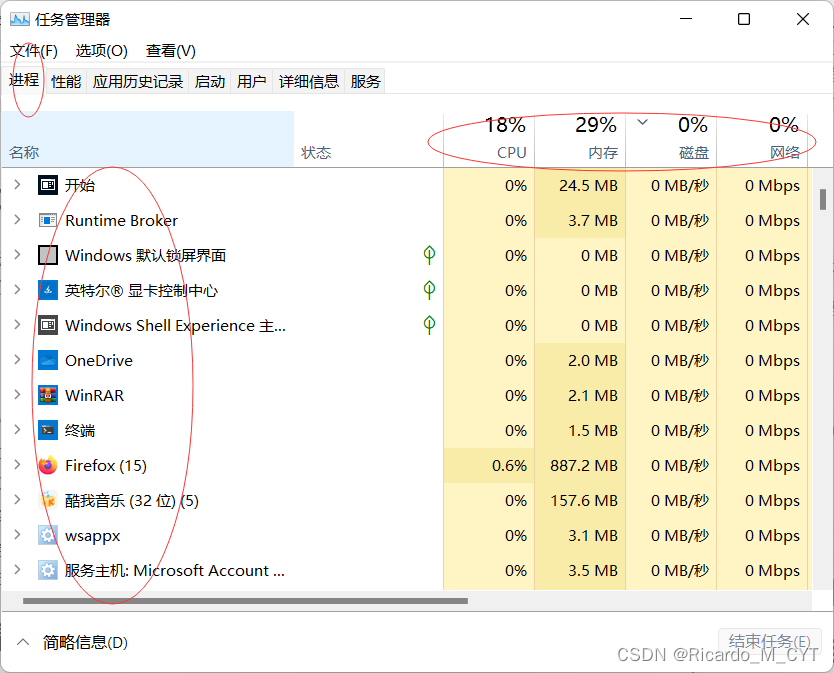Click the horizontal scrollbar thumb
Screen dimensions: 834x673
coord(245,601)
